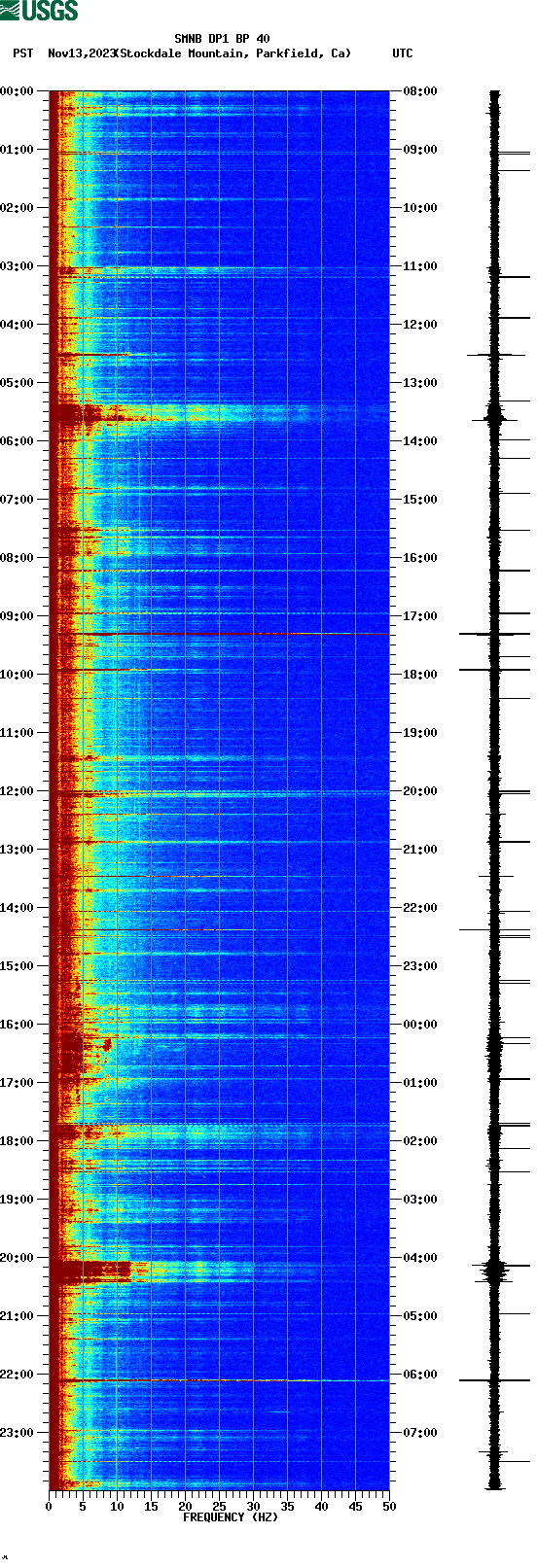The height and width of the screenshot is (1568, 537).
Task: Click the 12:00 PST time label
Action: (x=18, y=791)
